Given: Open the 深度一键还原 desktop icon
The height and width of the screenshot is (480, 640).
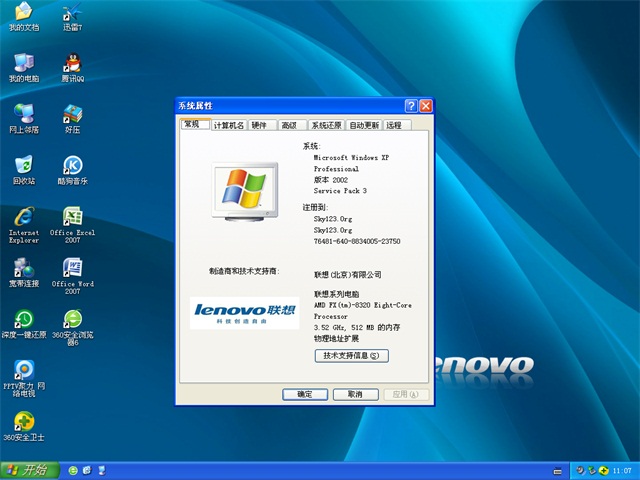Looking at the screenshot, I should [24, 324].
